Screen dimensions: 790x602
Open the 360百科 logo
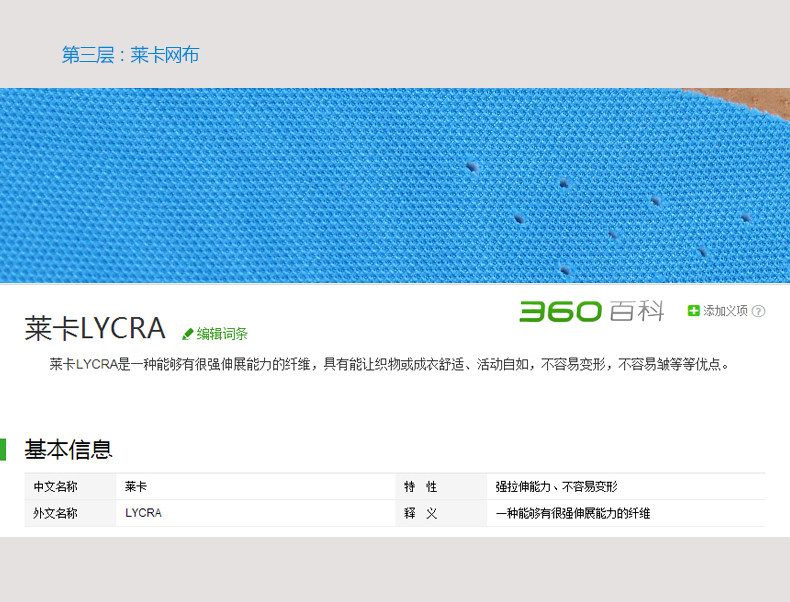click(591, 311)
